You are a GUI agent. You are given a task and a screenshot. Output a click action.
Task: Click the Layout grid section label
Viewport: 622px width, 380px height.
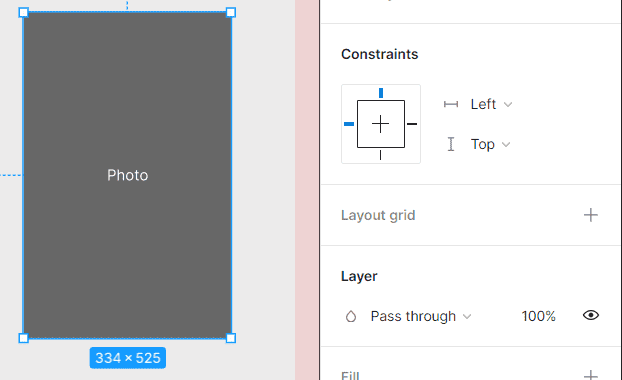tap(378, 215)
